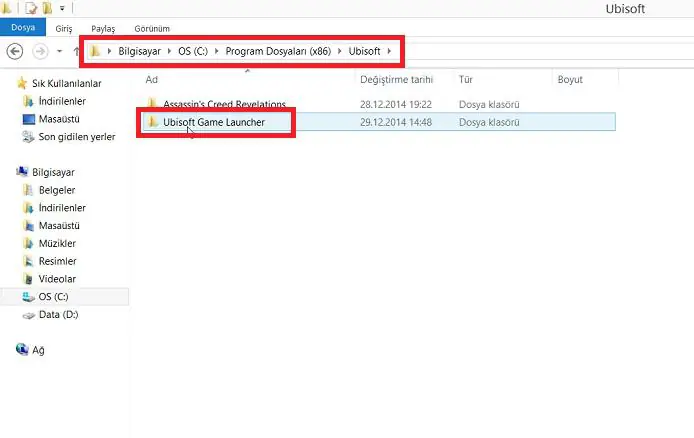694x438 pixels.
Task: Click the Resimler folder icon
Action: click(x=28, y=261)
